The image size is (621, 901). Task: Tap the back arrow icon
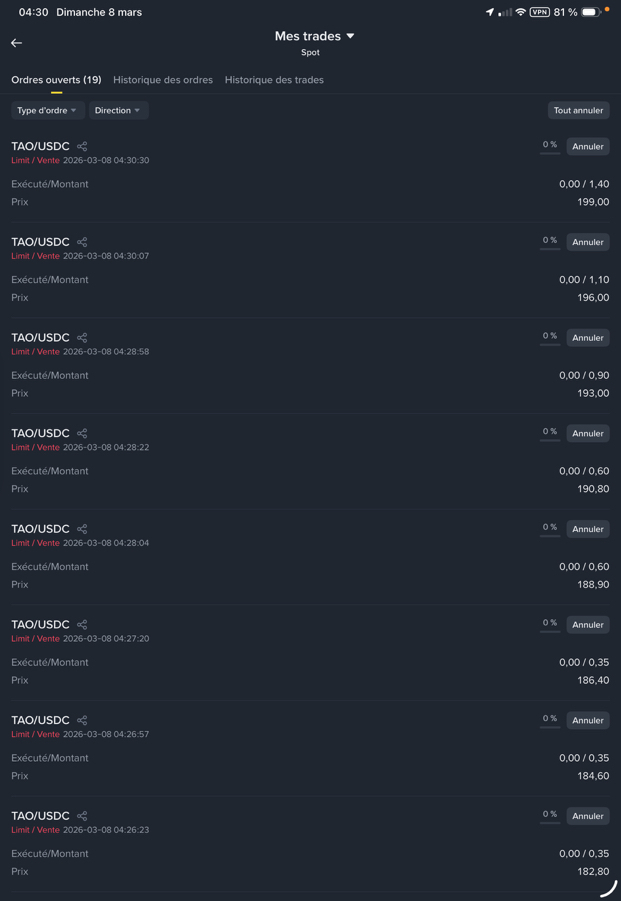click(17, 43)
